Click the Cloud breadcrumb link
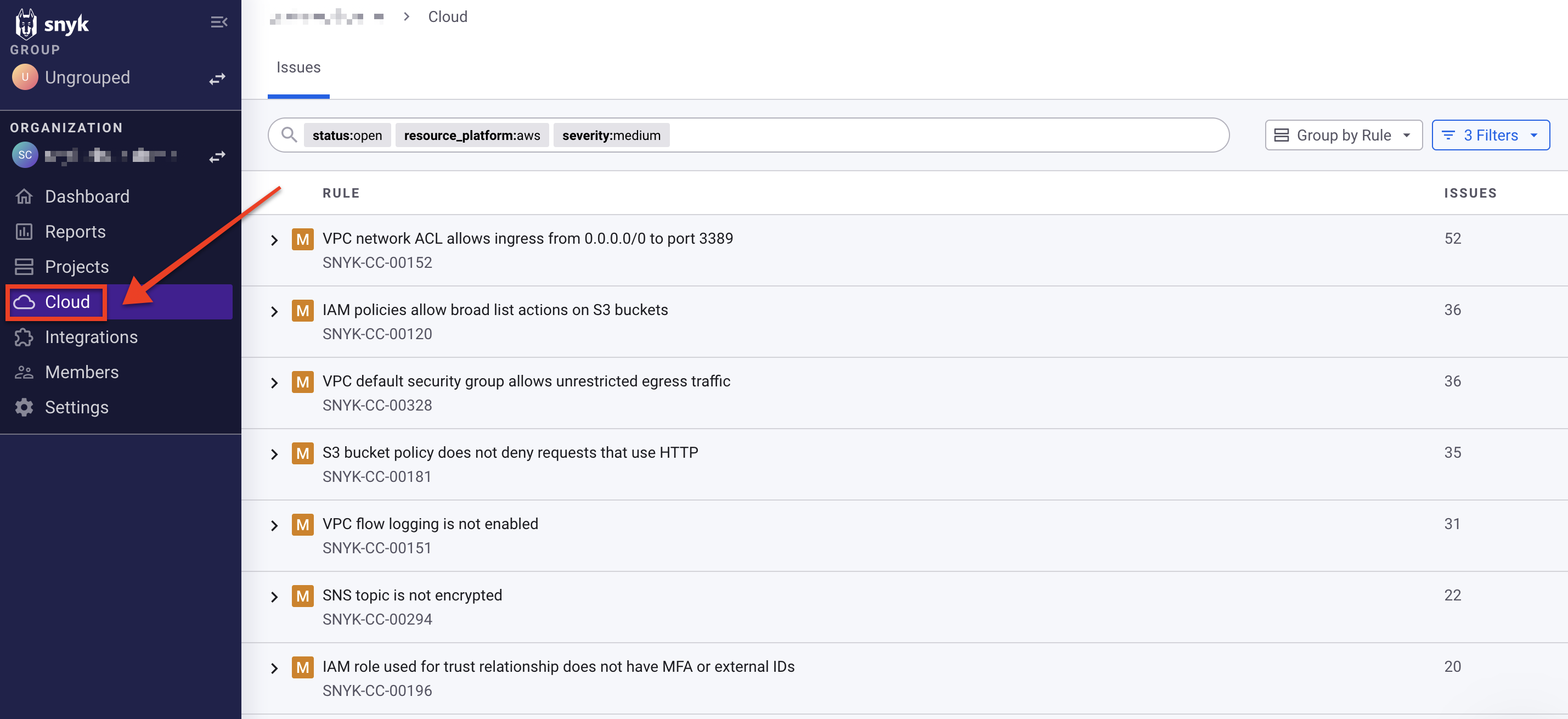Screen dimensions: 1568x719 [x=447, y=17]
